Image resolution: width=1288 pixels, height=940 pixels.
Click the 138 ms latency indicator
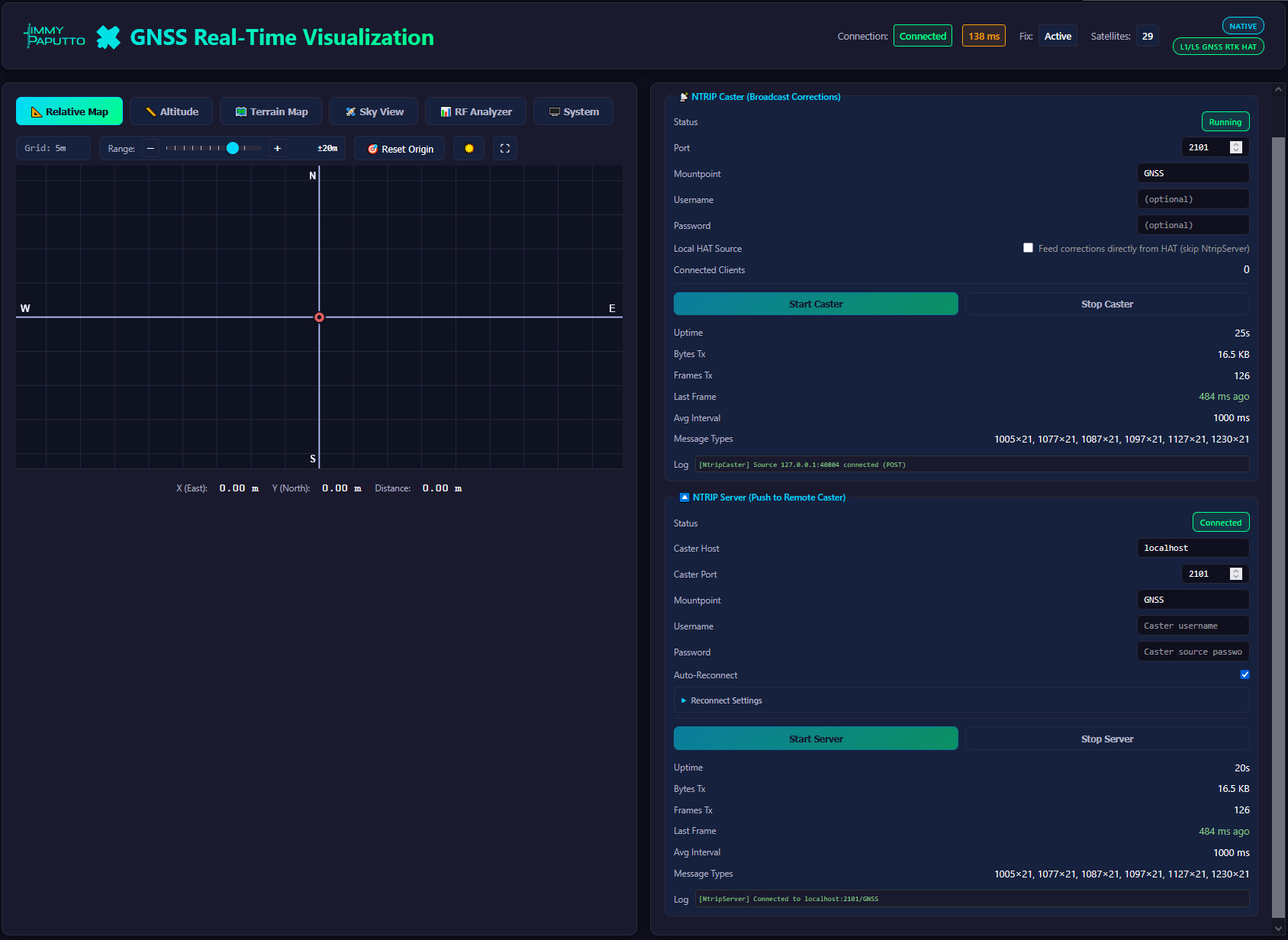pyautogui.click(x=984, y=36)
